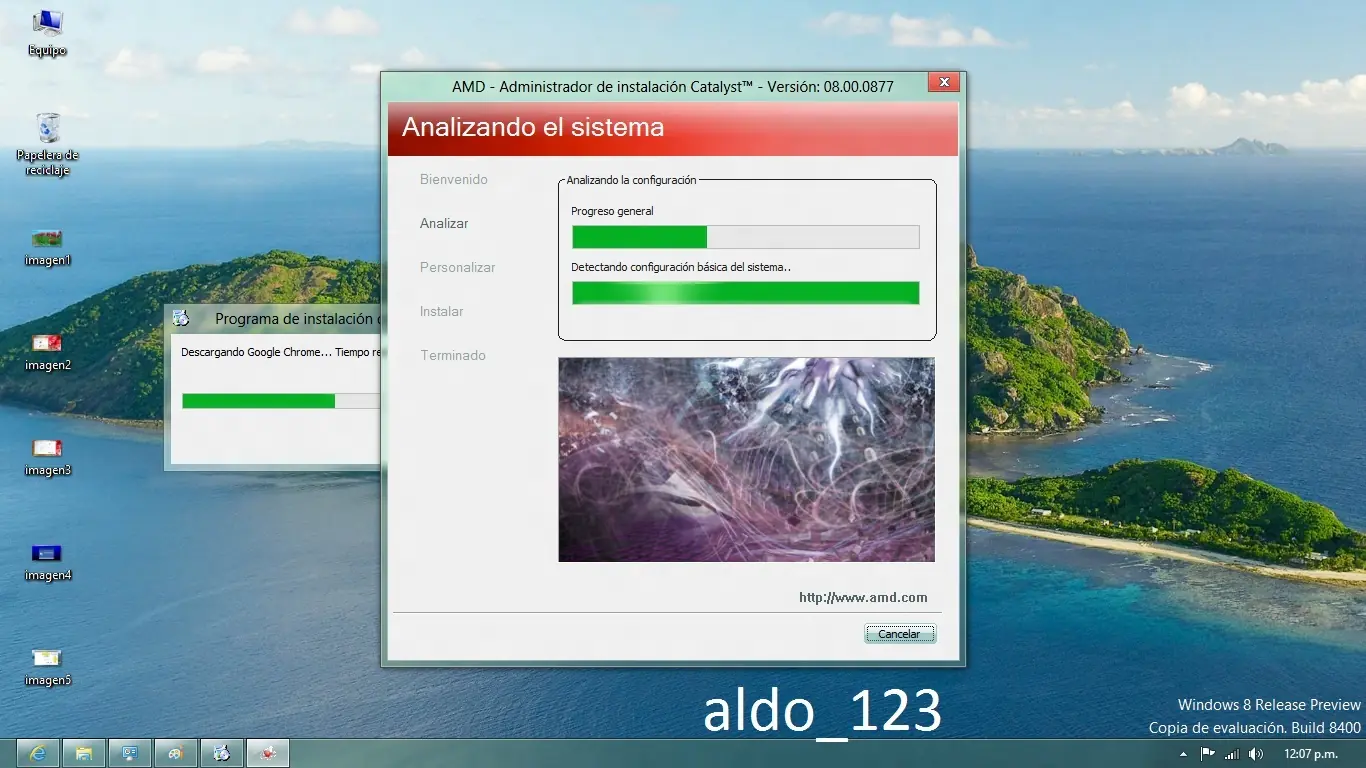Select the Terminado step

pyautogui.click(x=453, y=356)
